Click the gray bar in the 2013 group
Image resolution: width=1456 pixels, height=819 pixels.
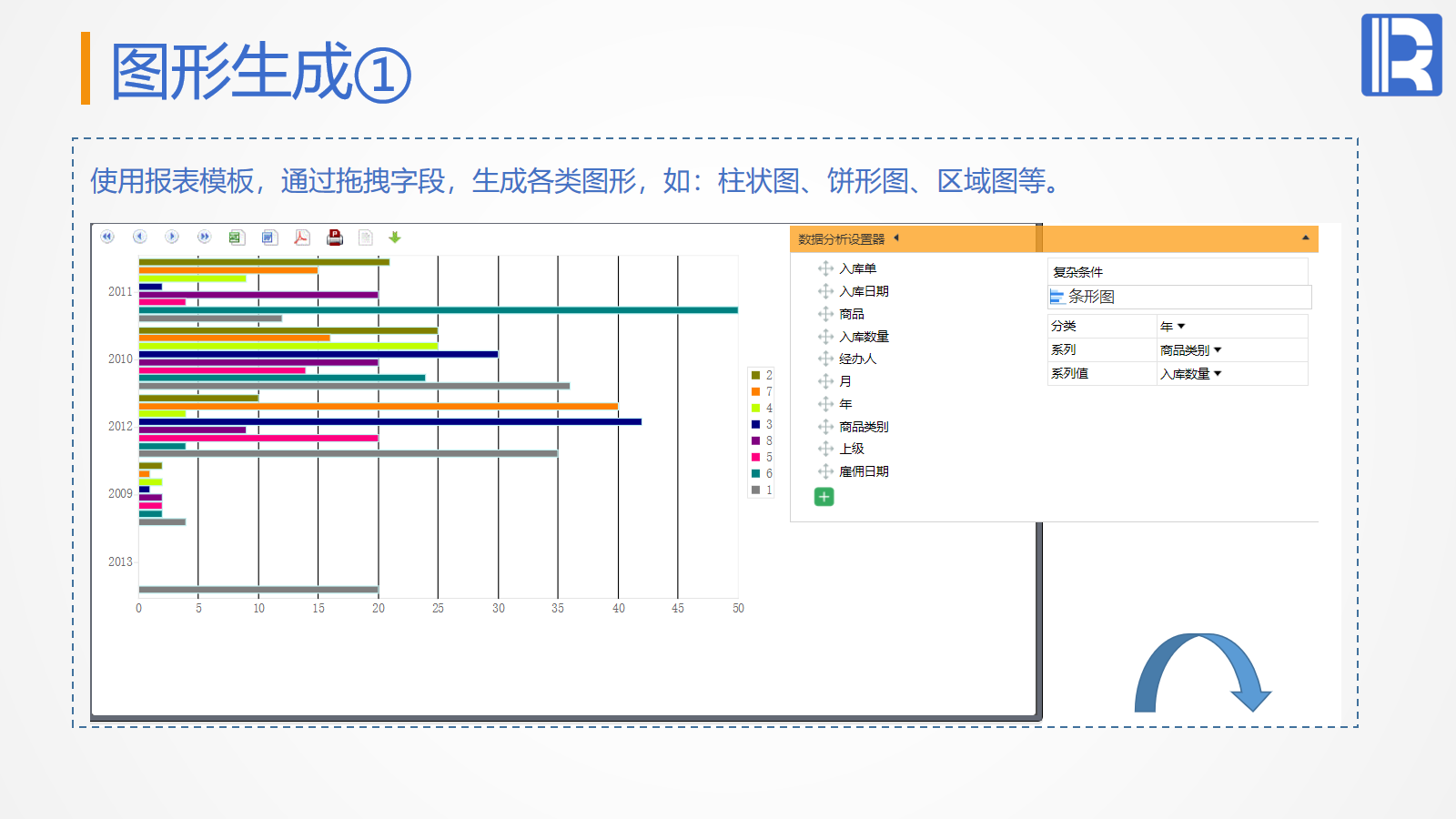click(x=258, y=590)
